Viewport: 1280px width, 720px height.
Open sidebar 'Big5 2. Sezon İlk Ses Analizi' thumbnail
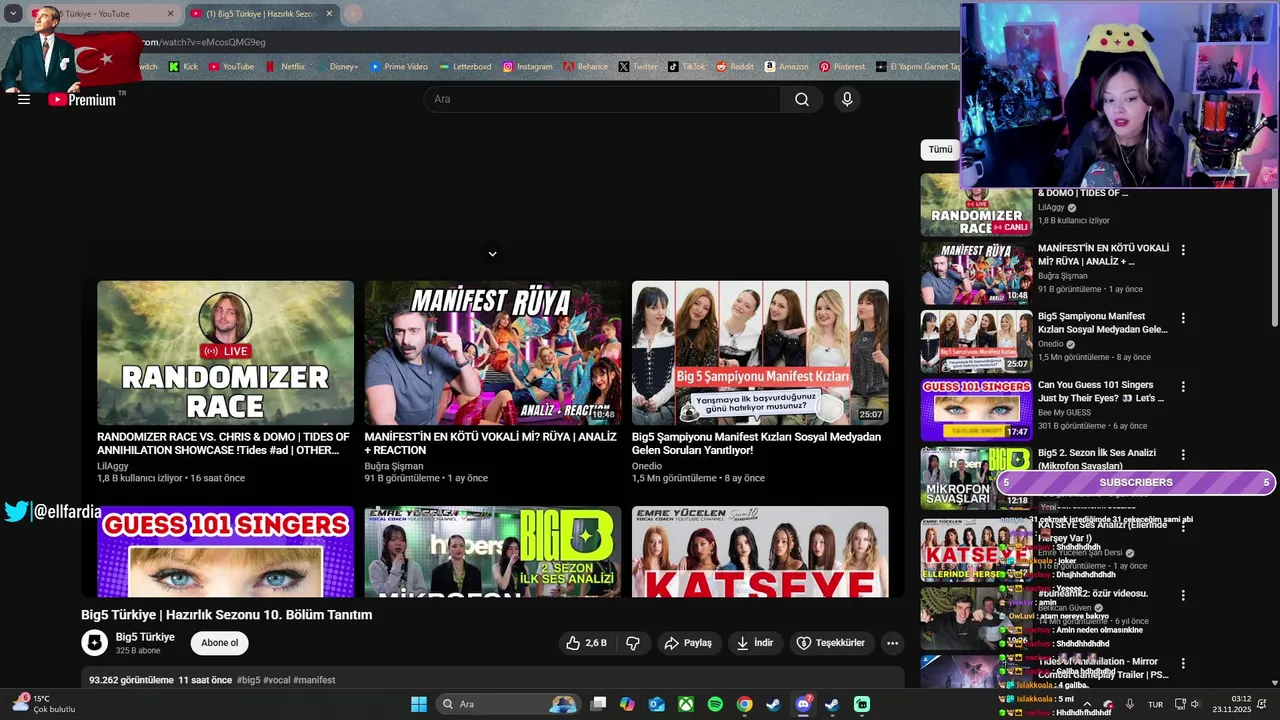pyautogui.click(x=976, y=478)
